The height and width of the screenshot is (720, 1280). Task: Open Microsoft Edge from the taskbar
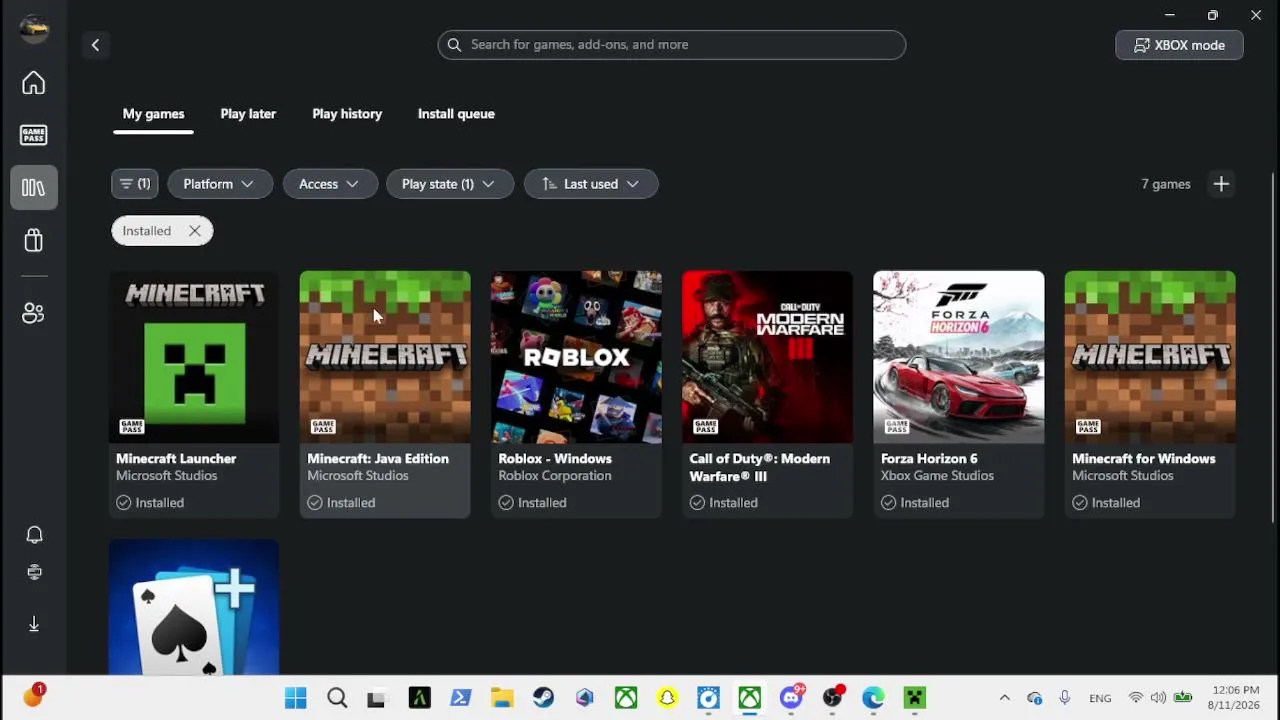(x=873, y=698)
